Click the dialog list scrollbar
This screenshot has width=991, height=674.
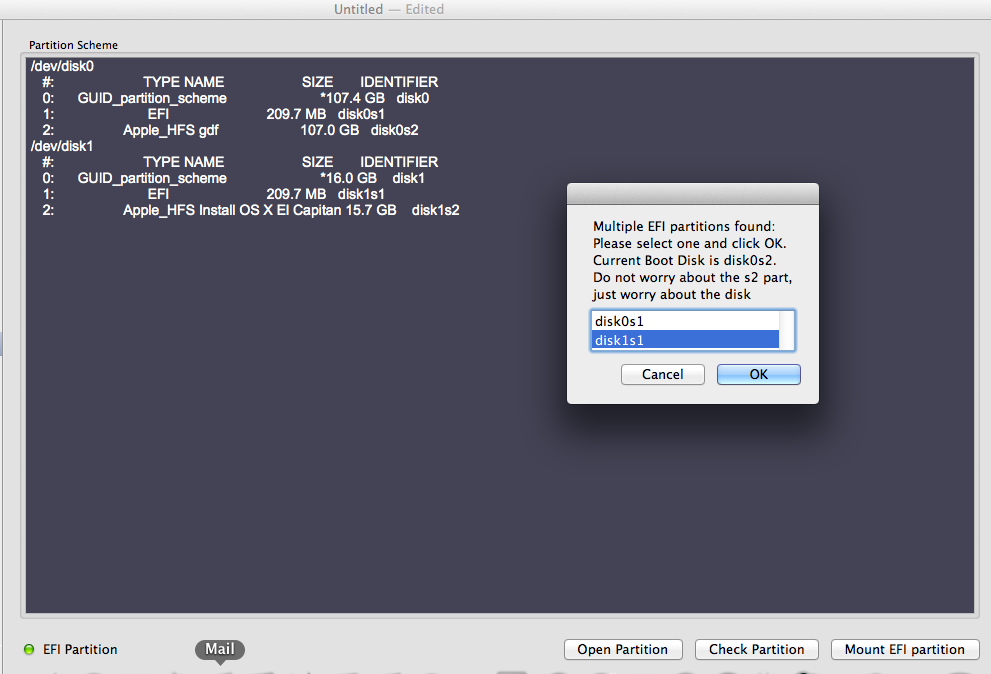pos(786,330)
